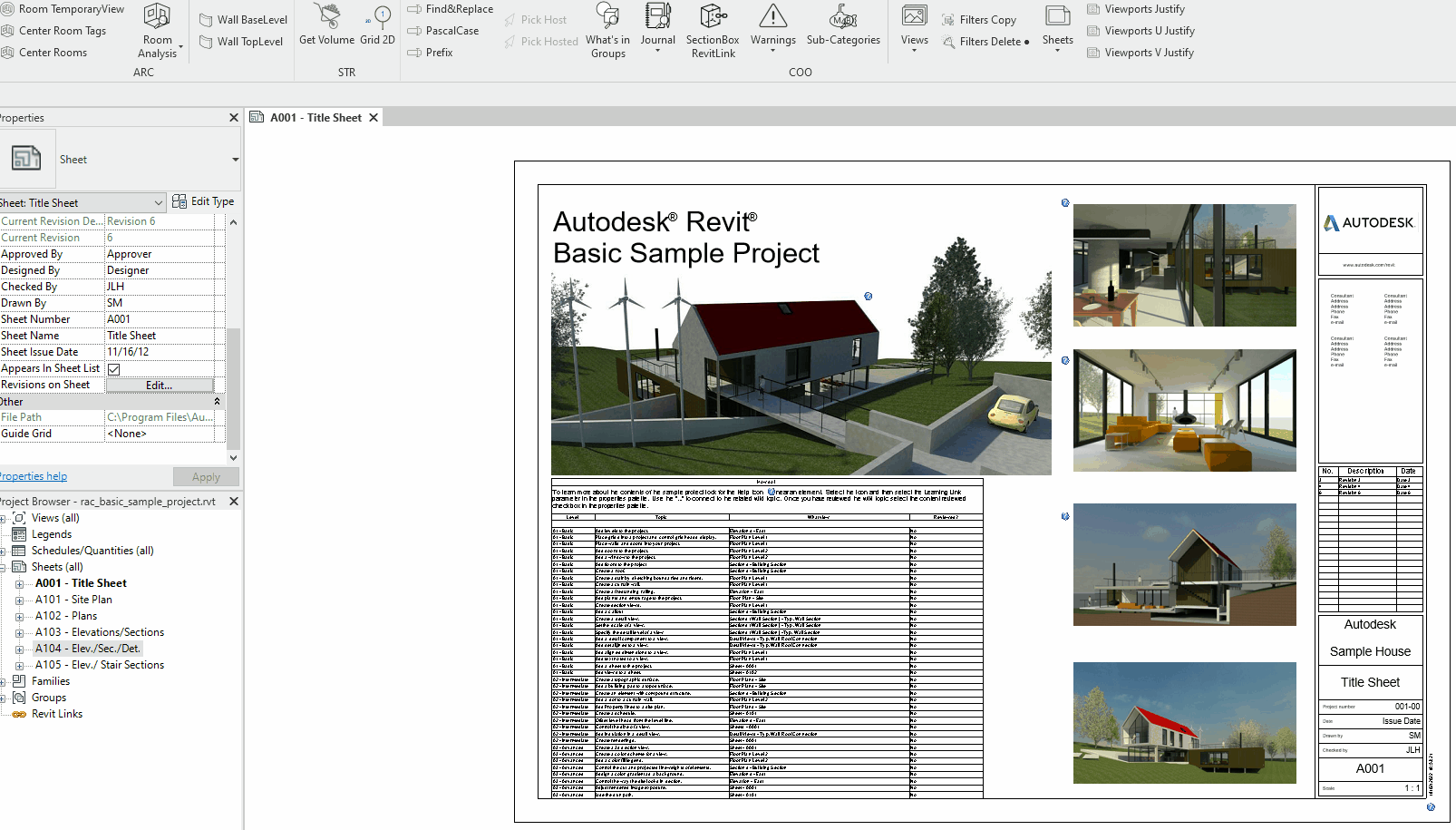Click the Room Analysis tool icon
1456x830 pixels.
pos(158,16)
